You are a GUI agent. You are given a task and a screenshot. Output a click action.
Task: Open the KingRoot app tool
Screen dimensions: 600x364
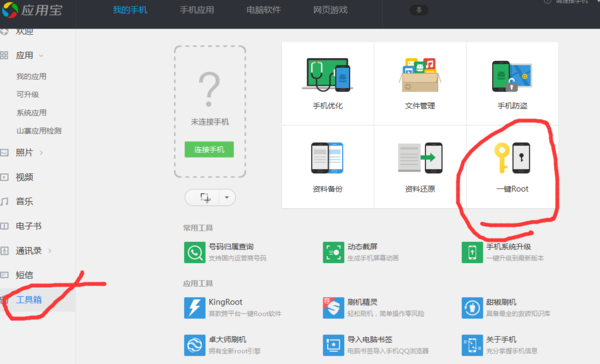233,308
